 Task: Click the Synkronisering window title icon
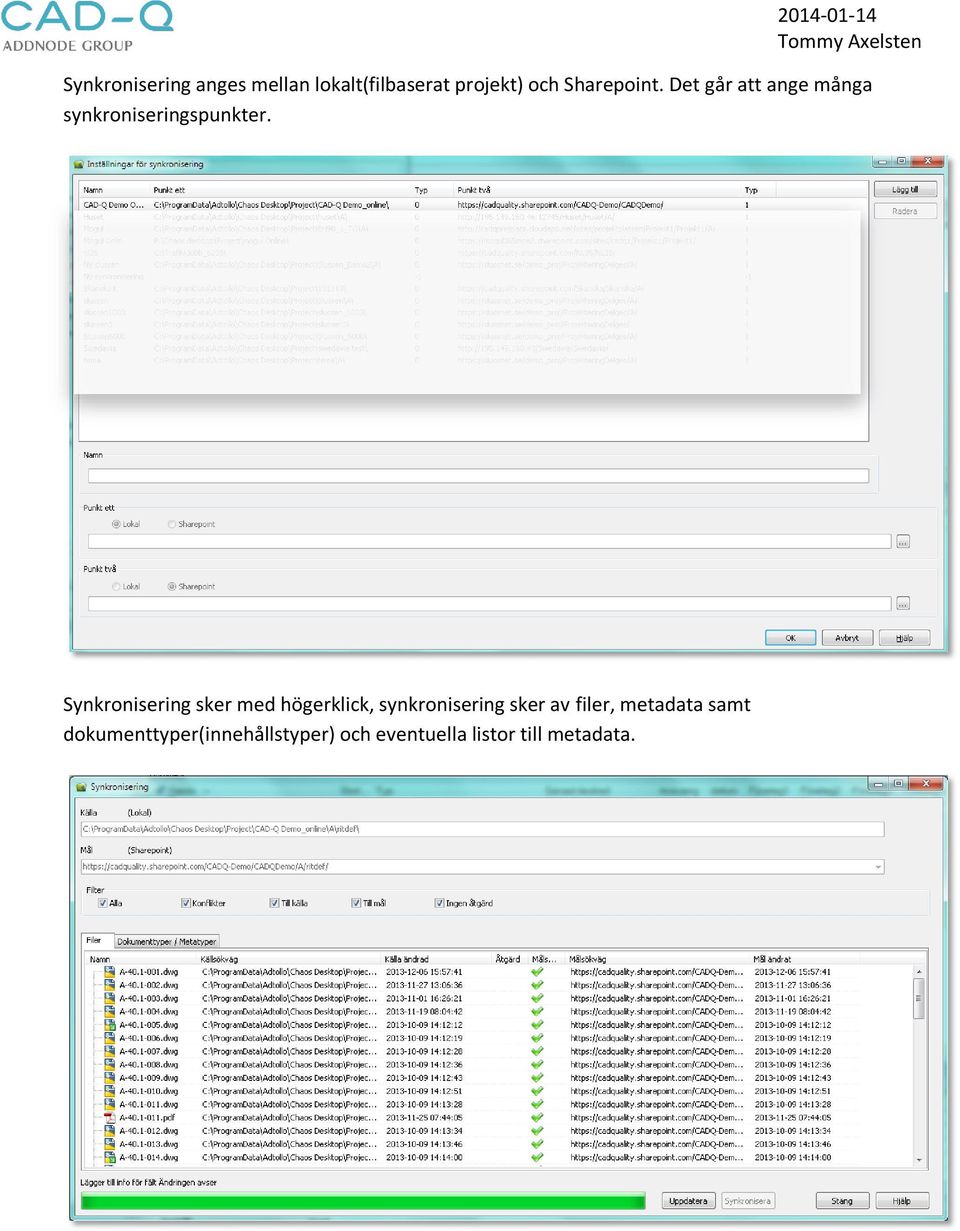(81, 787)
